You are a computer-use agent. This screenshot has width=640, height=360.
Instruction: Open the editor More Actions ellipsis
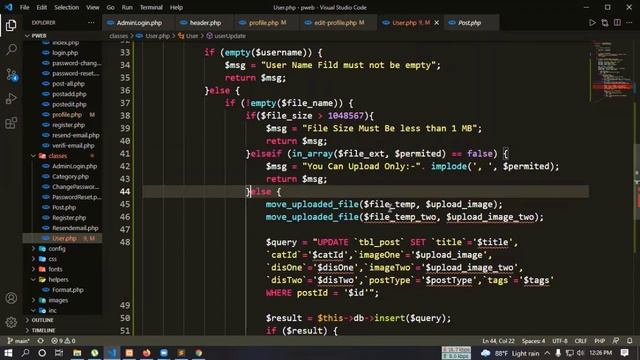click(x=629, y=23)
